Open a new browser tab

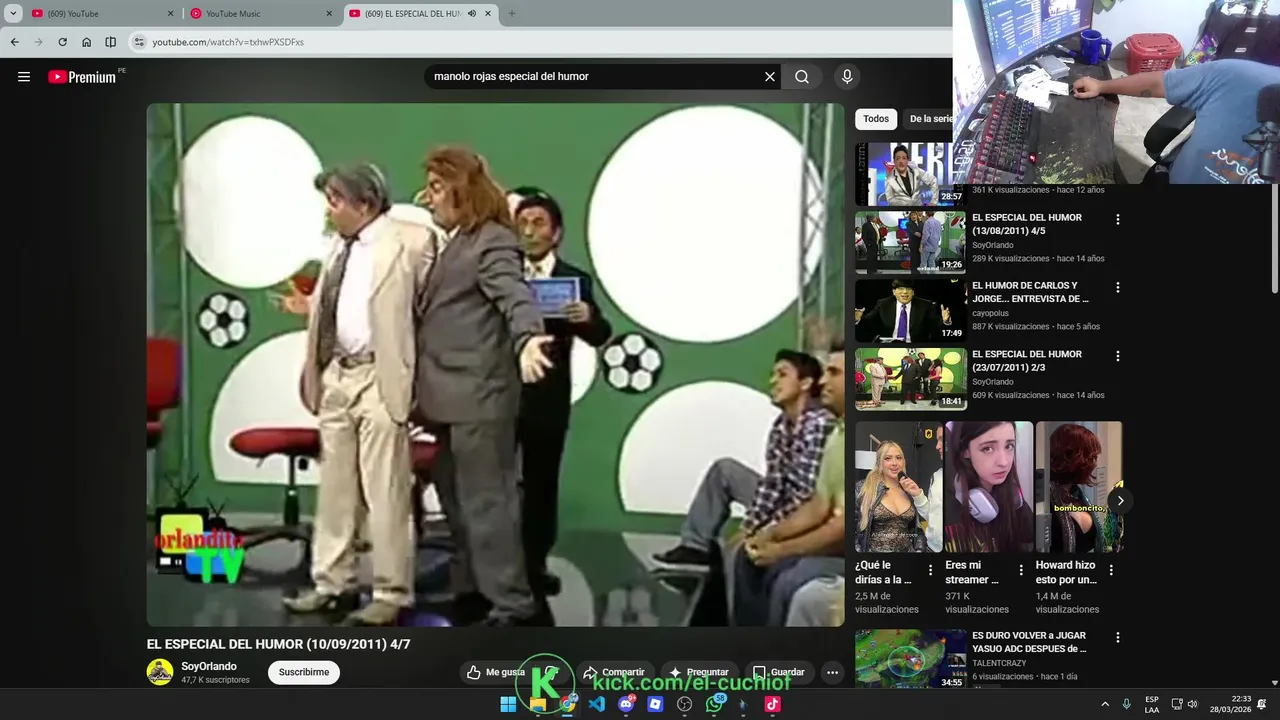pyautogui.click(x=512, y=14)
